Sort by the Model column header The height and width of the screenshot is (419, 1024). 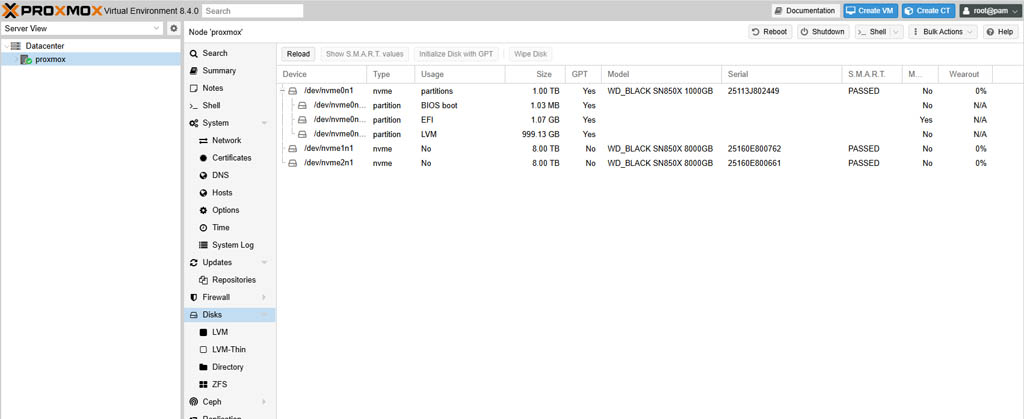(661, 74)
